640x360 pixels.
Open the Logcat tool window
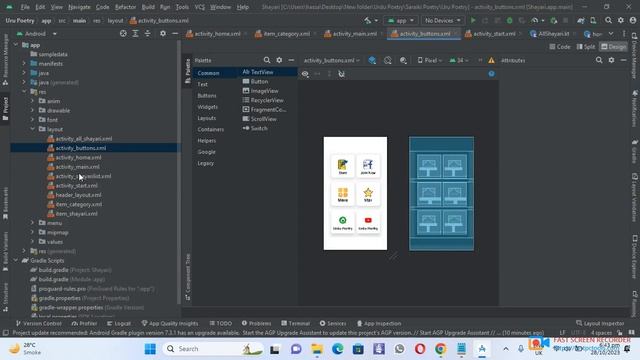tap(119, 323)
